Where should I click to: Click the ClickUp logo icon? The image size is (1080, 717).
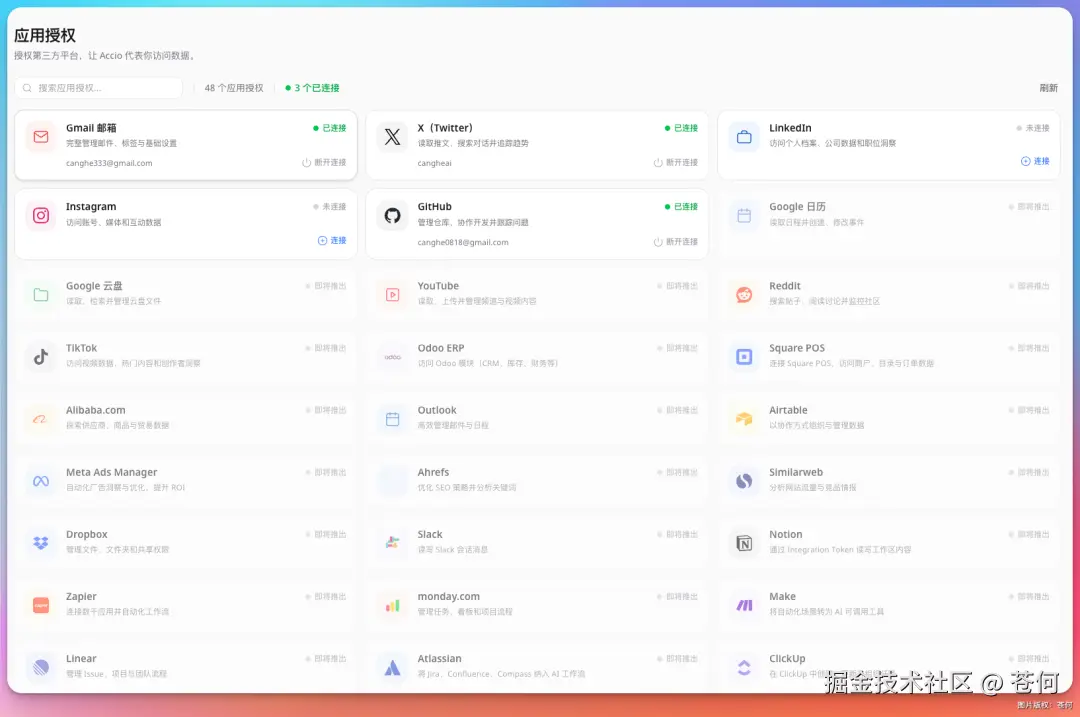click(x=745, y=667)
